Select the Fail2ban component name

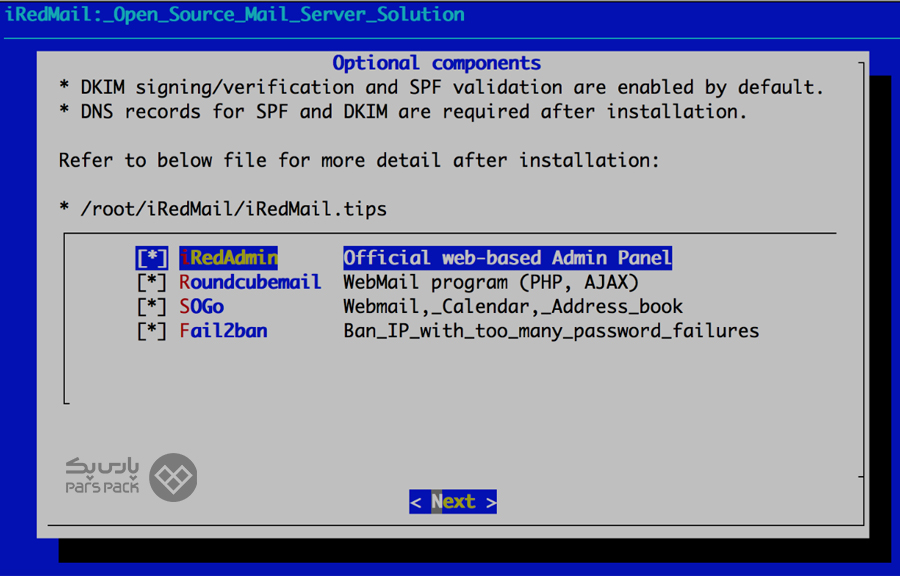pyautogui.click(x=223, y=331)
